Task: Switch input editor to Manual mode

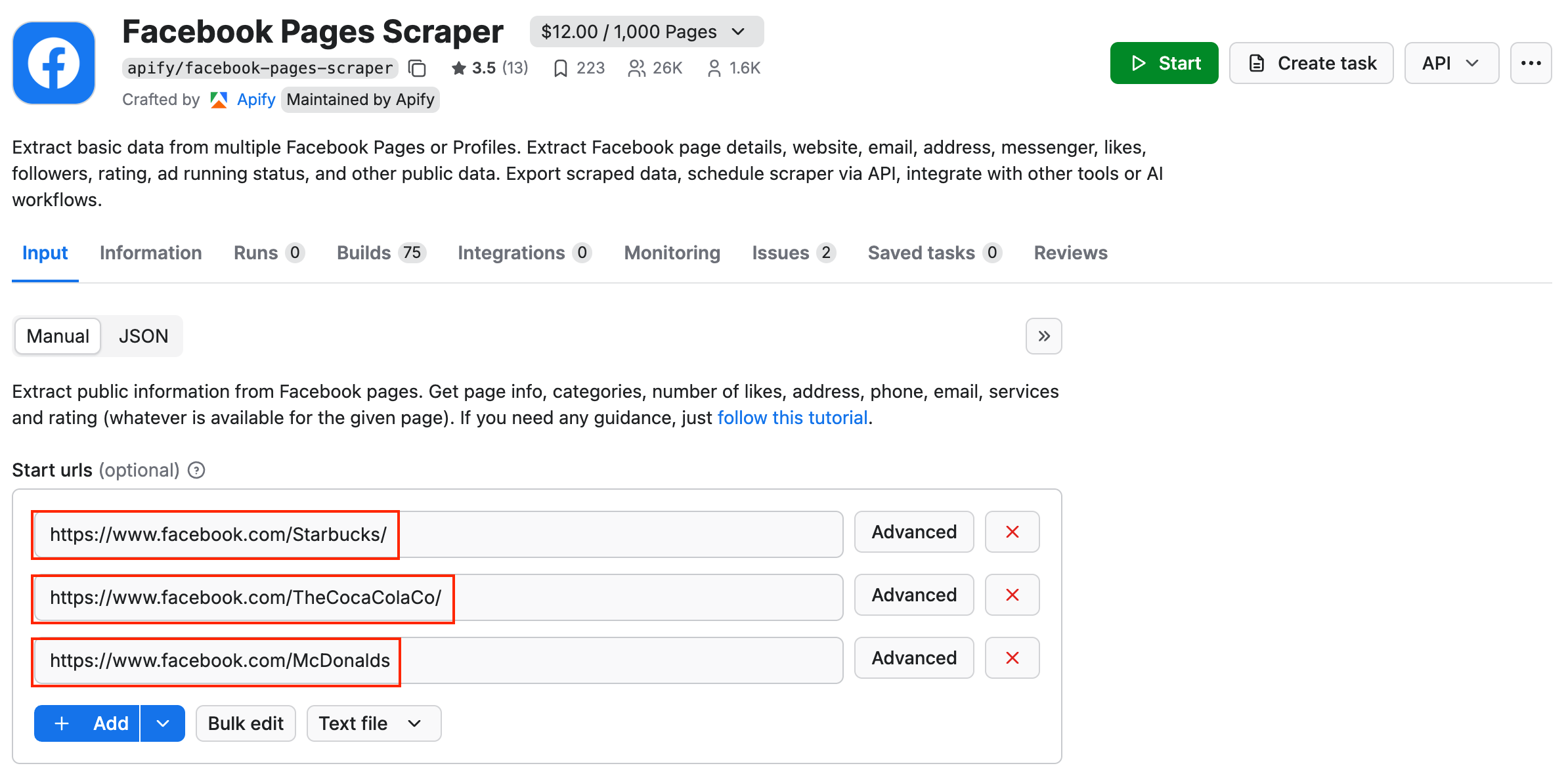Action: coord(57,335)
